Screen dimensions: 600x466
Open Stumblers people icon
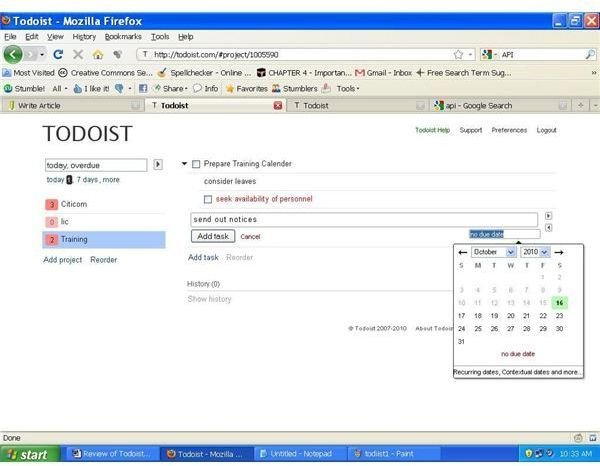coord(295,89)
